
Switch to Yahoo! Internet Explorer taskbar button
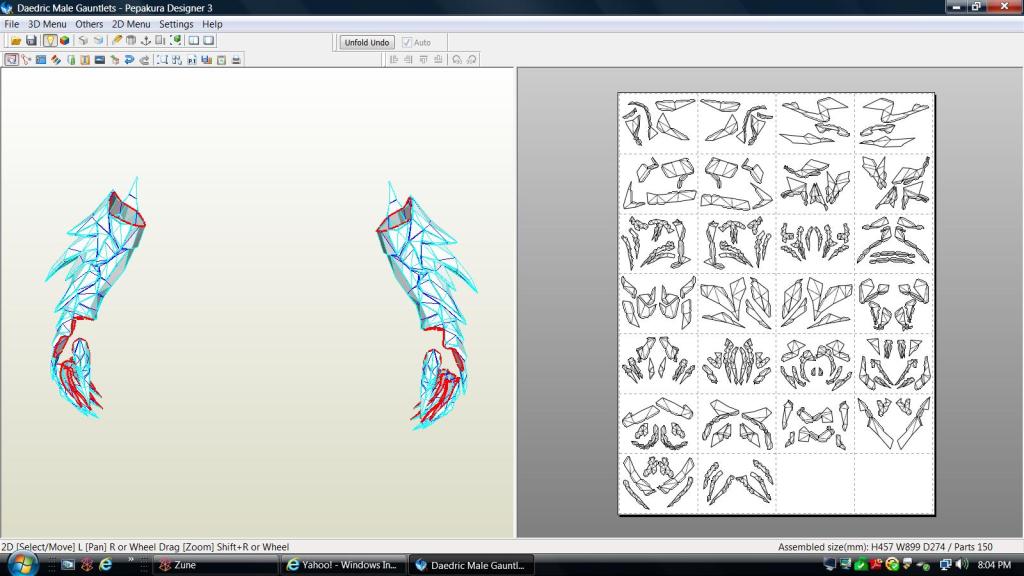(342, 565)
